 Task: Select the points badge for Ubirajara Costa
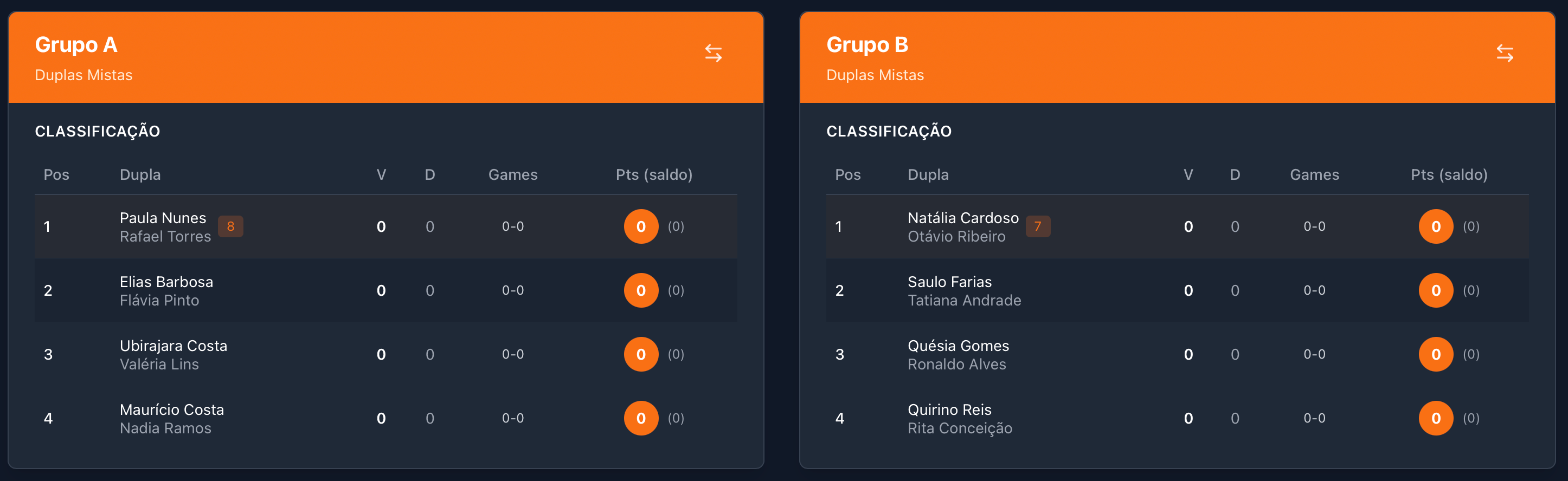(x=641, y=354)
